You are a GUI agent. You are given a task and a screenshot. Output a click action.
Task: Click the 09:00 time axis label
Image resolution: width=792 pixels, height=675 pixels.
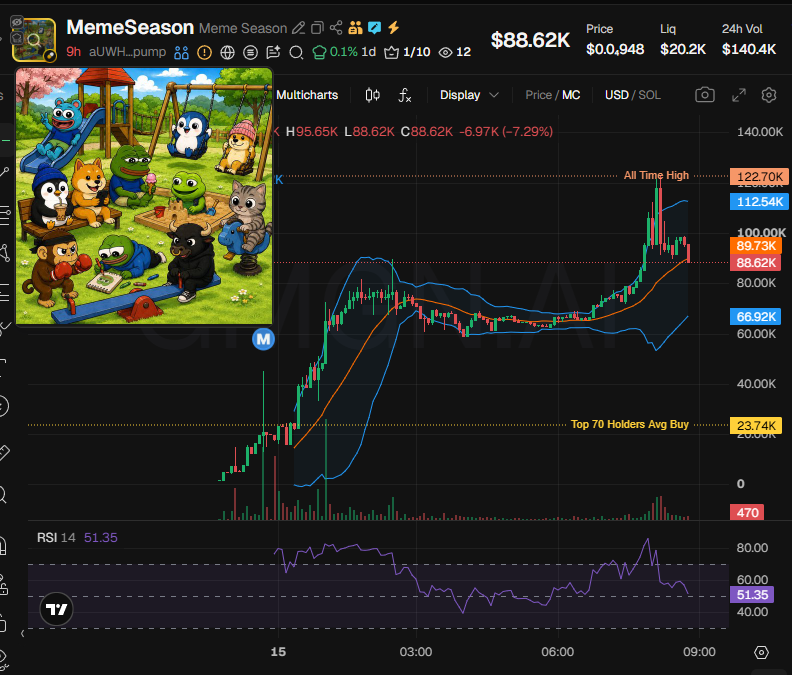click(x=700, y=652)
